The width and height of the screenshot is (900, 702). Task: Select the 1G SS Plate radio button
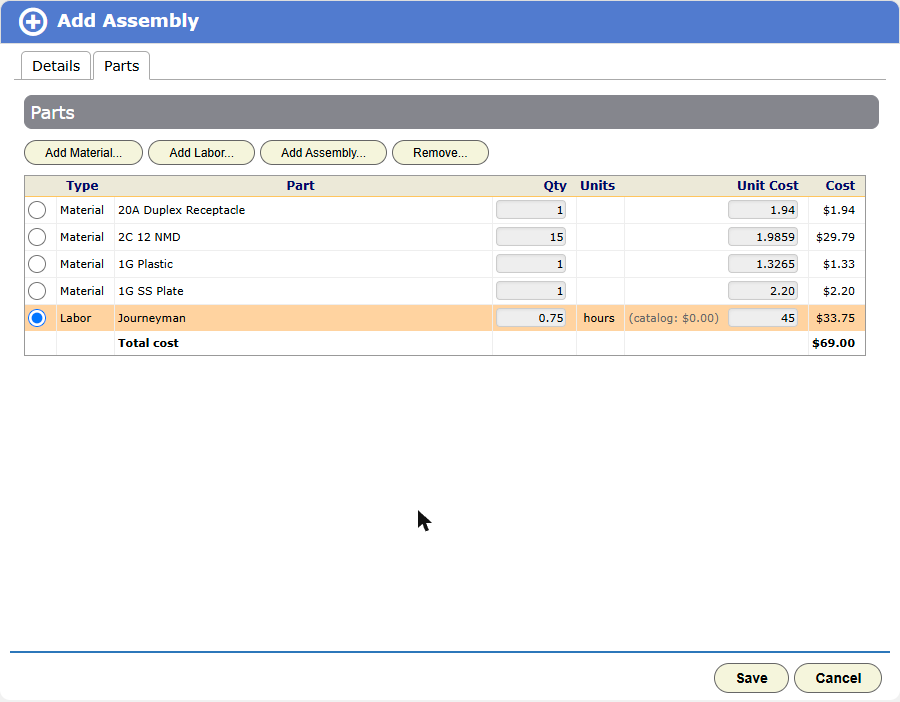[37, 291]
